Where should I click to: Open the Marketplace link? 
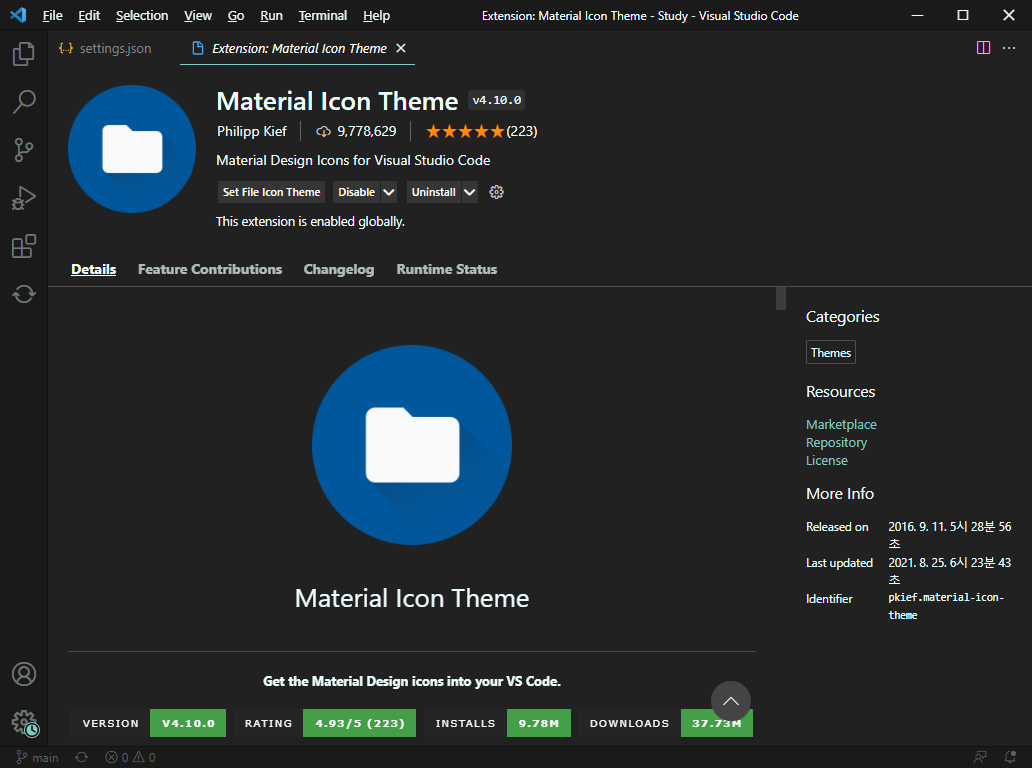pos(841,424)
